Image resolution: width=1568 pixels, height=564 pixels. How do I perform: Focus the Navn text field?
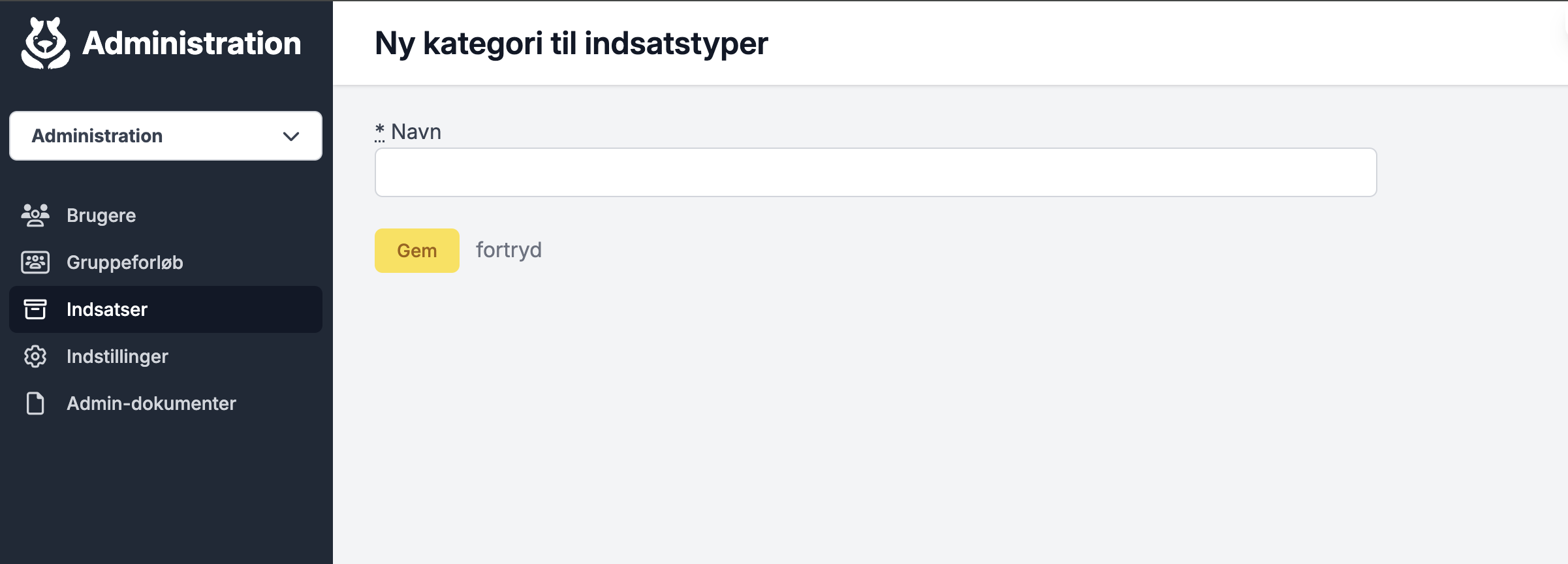tap(876, 172)
